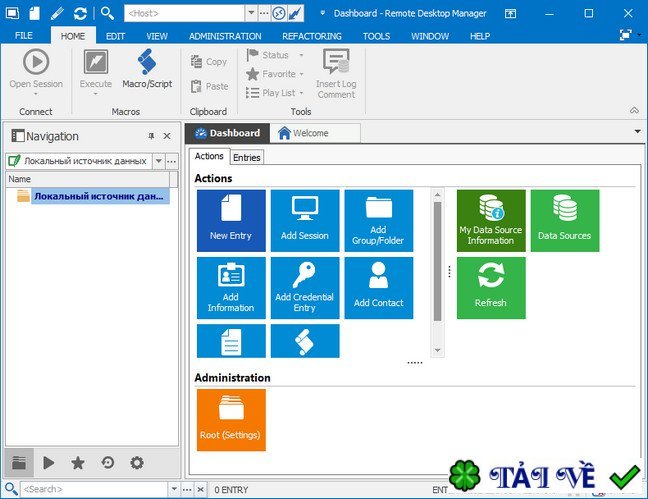648x499 pixels.
Task: Expand the data source dropdown
Action: point(158,161)
